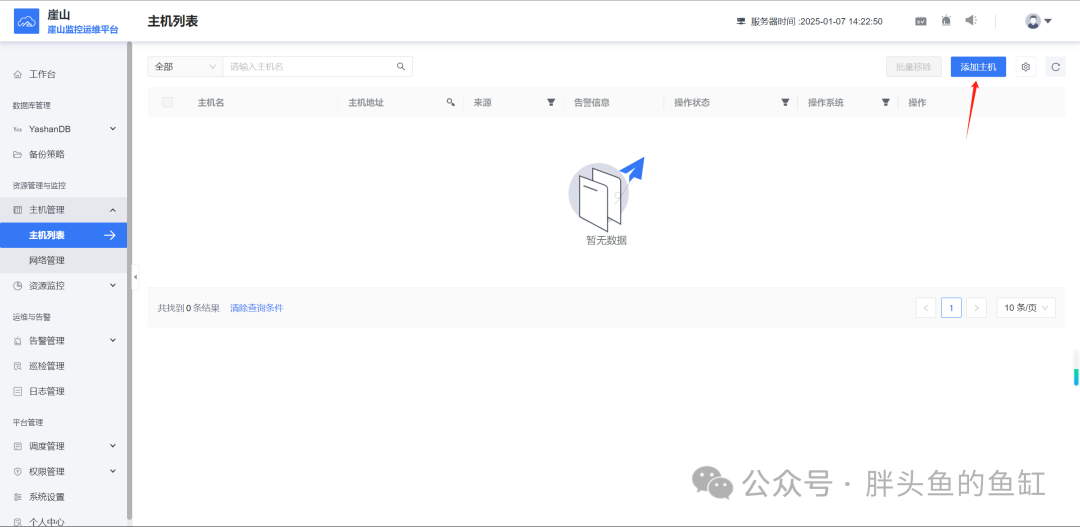Go to the previous page arrow
Screen dimensions: 1080x527
pos(926,308)
